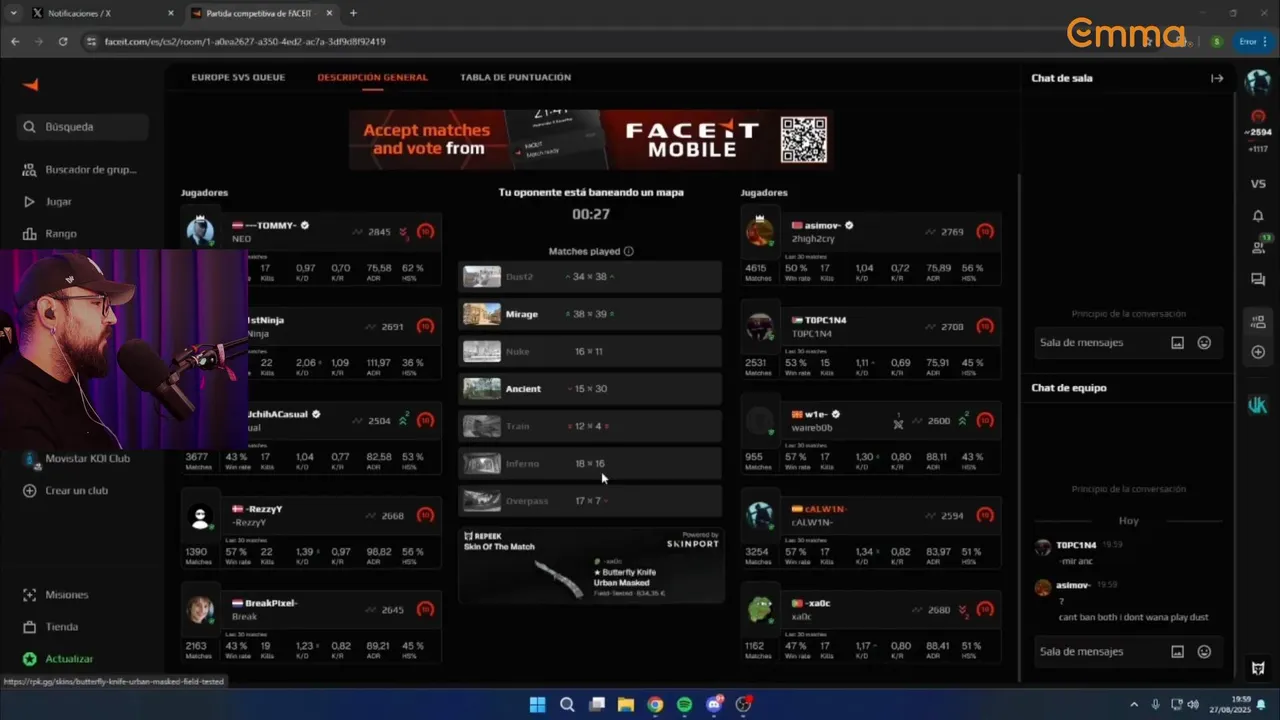Open Tienda in the sidebar
Screen dimensions: 1280x720
[x=50, y=626]
